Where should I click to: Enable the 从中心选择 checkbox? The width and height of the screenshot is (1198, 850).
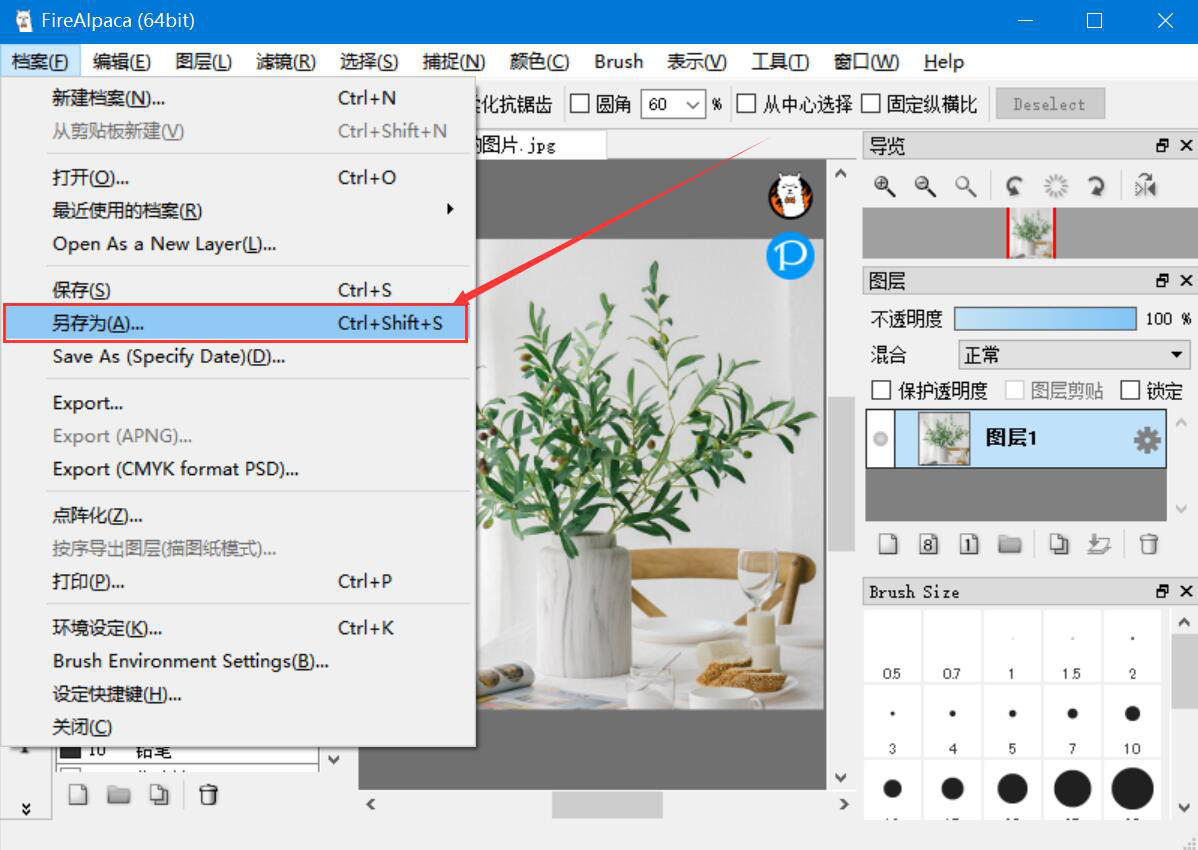click(746, 103)
